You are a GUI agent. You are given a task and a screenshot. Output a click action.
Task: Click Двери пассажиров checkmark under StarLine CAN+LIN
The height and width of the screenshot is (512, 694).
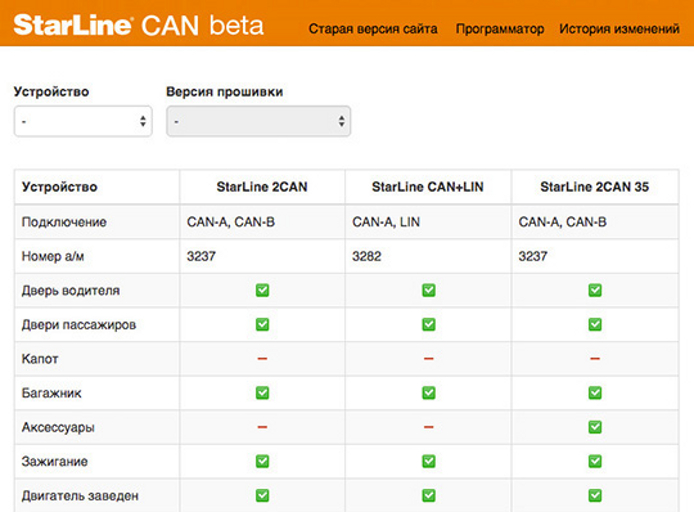pos(428,324)
